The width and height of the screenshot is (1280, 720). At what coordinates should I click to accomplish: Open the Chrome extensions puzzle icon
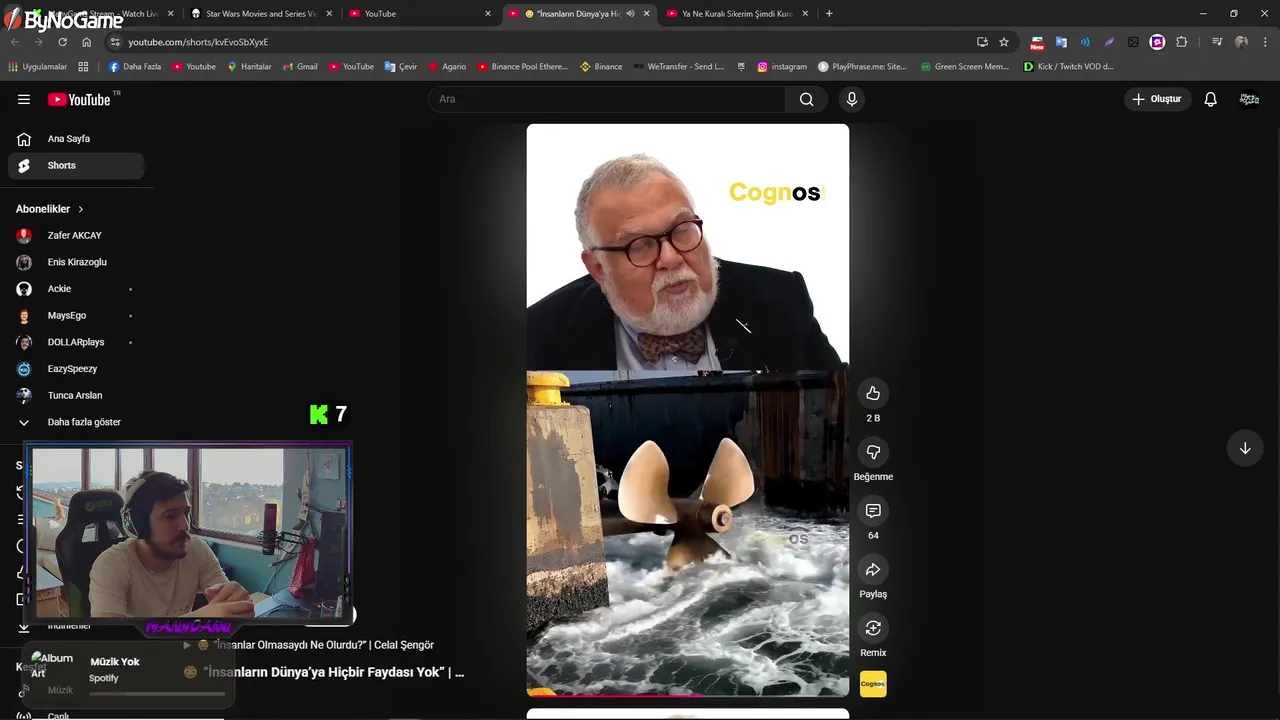pyautogui.click(x=1181, y=42)
